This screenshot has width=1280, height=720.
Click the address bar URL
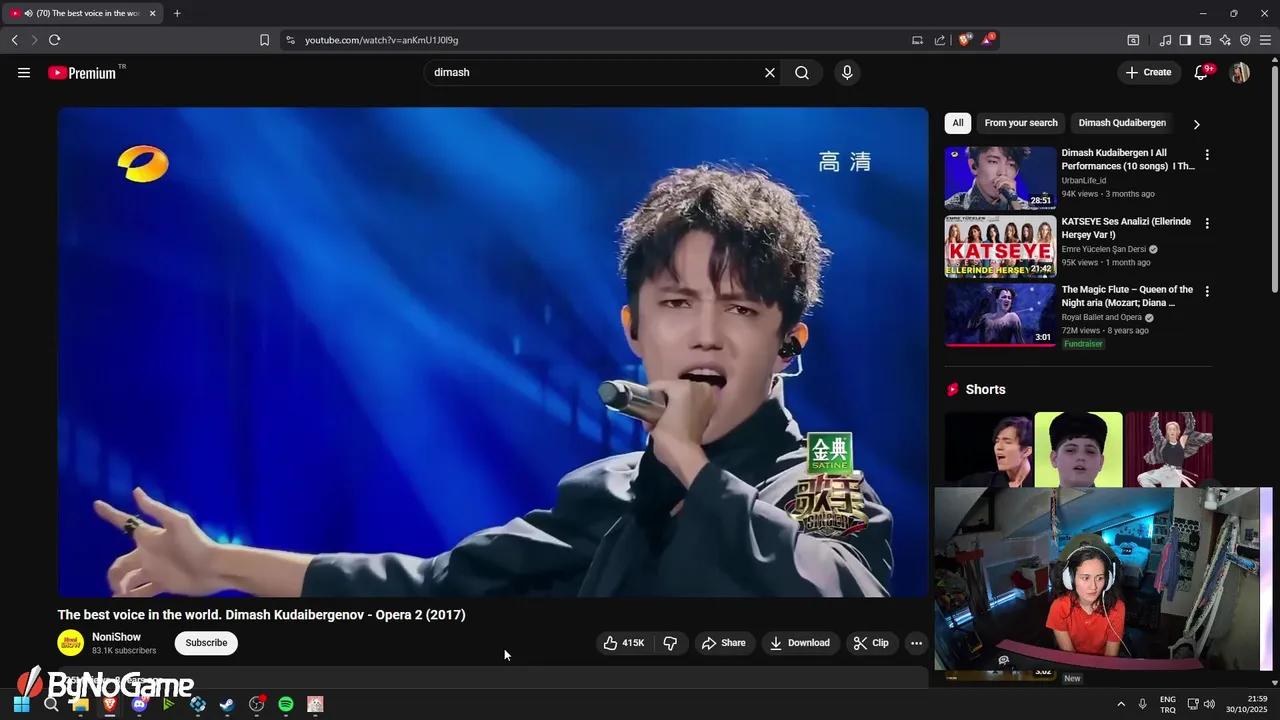(x=381, y=40)
